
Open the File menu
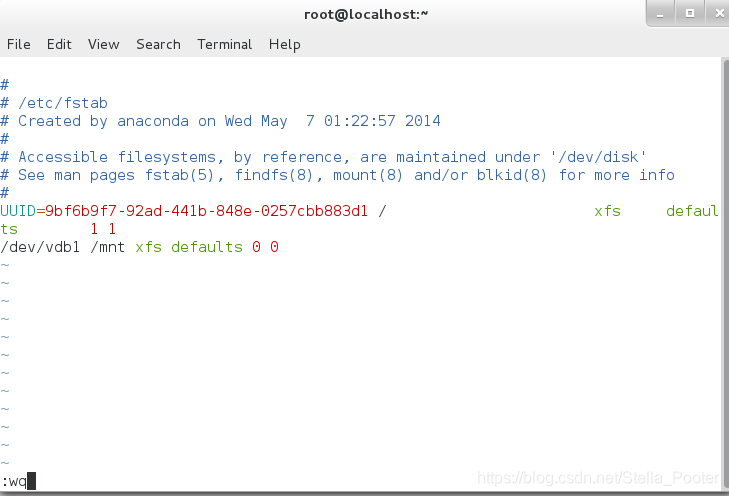(x=19, y=44)
